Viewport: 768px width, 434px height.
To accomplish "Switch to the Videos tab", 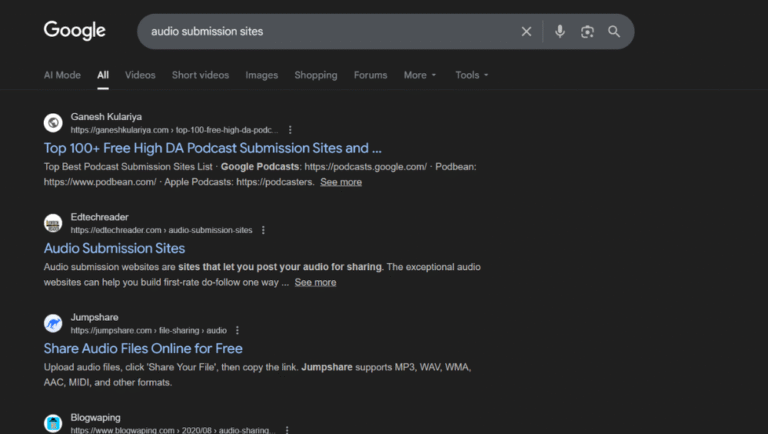I will [140, 75].
